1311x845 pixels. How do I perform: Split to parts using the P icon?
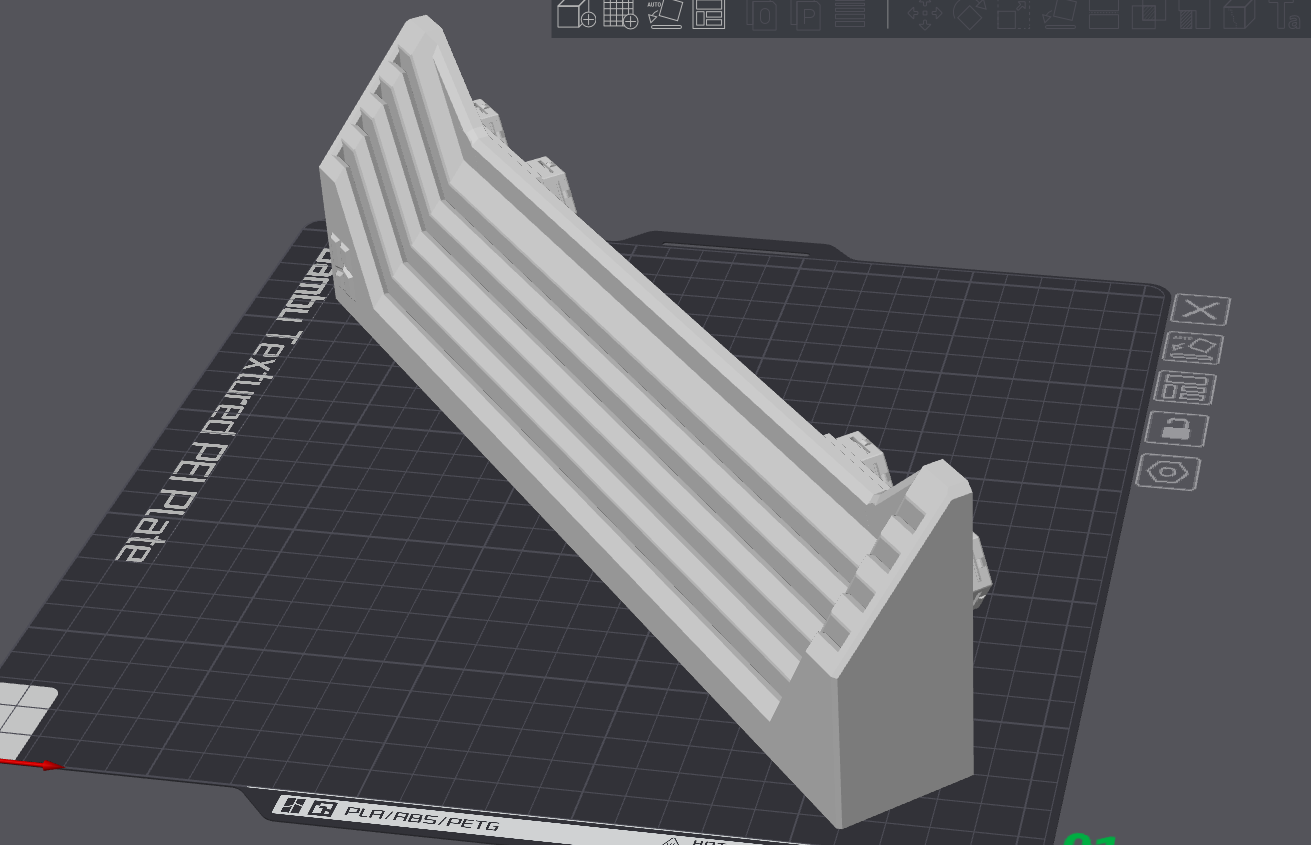click(806, 14)
